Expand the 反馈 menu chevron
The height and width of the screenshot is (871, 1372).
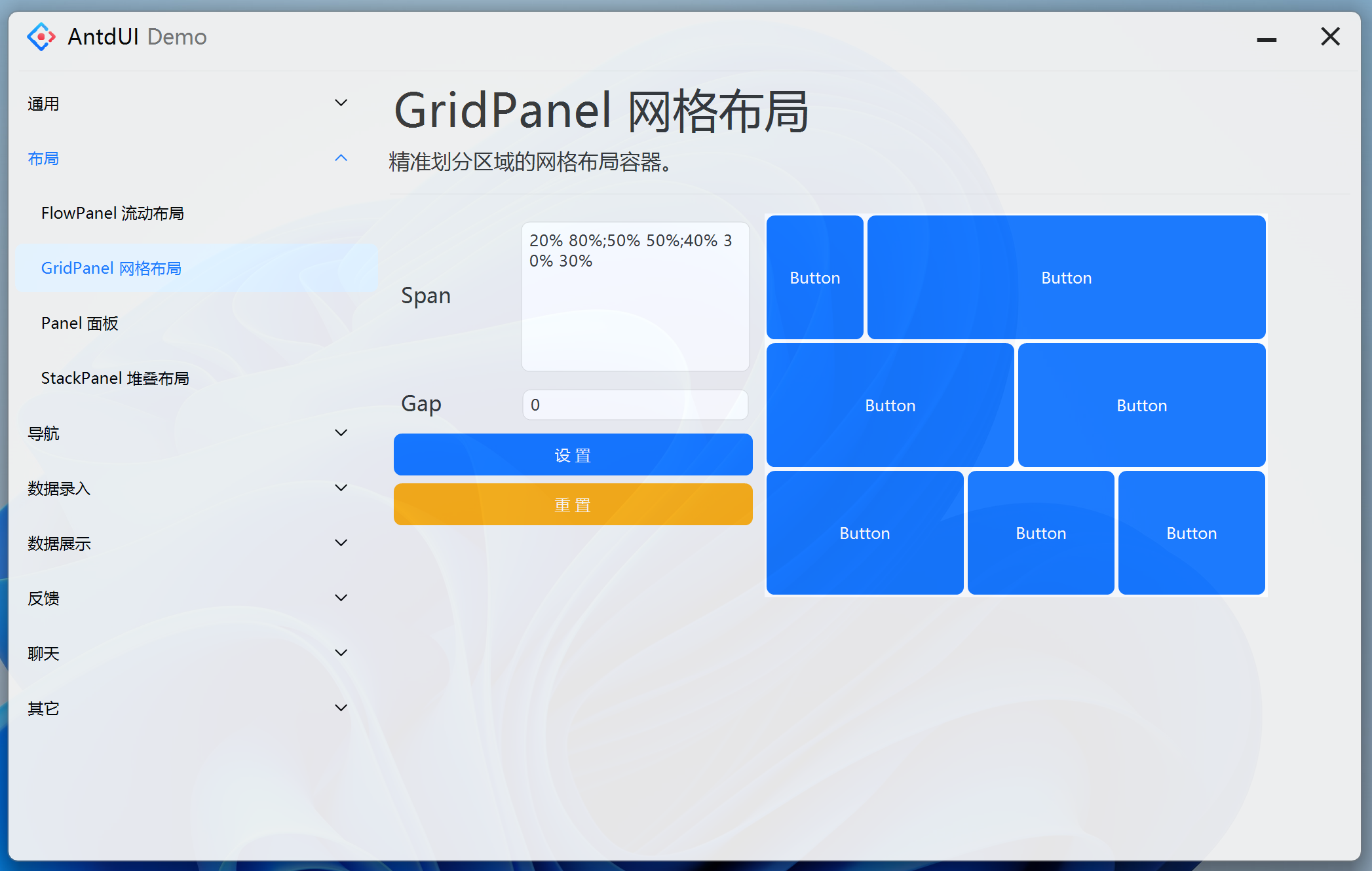341,598
